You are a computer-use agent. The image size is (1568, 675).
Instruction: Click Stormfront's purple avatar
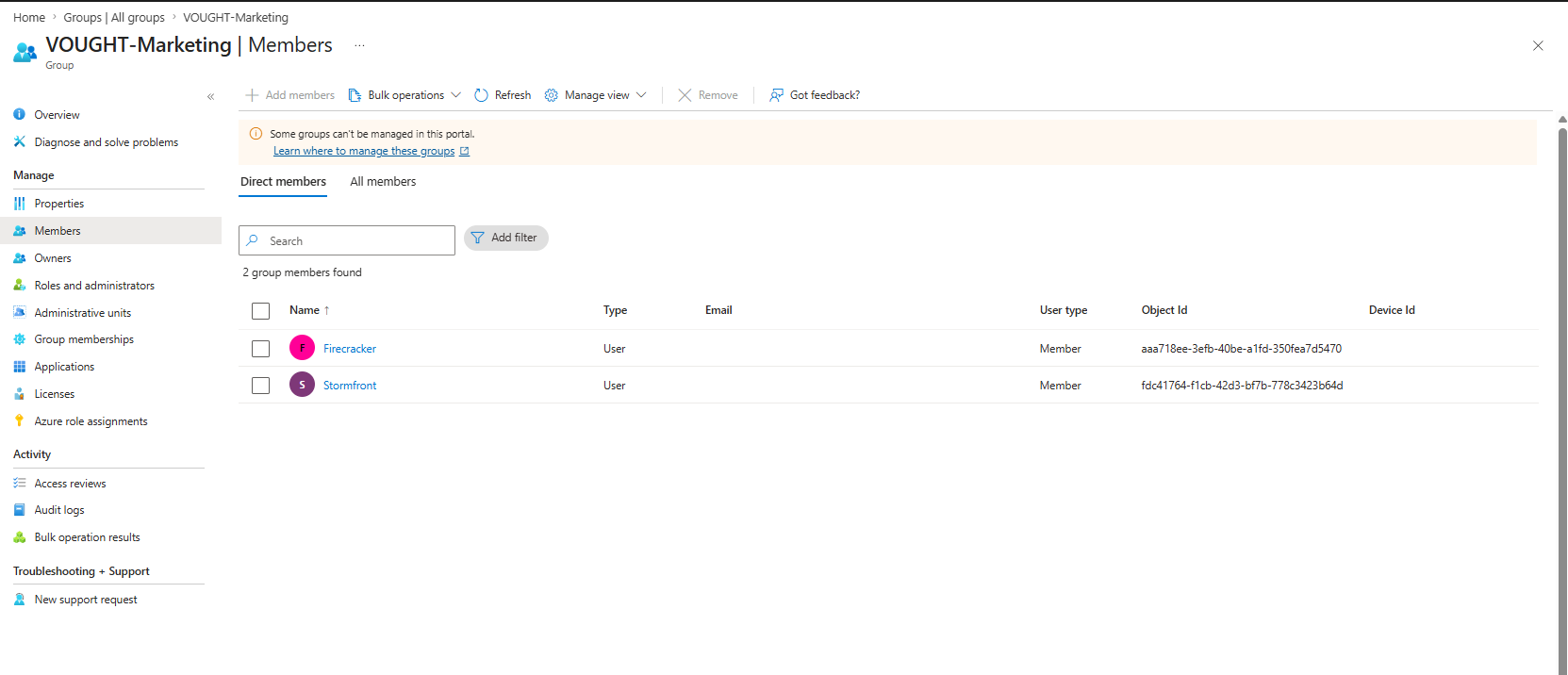(302, 385)
